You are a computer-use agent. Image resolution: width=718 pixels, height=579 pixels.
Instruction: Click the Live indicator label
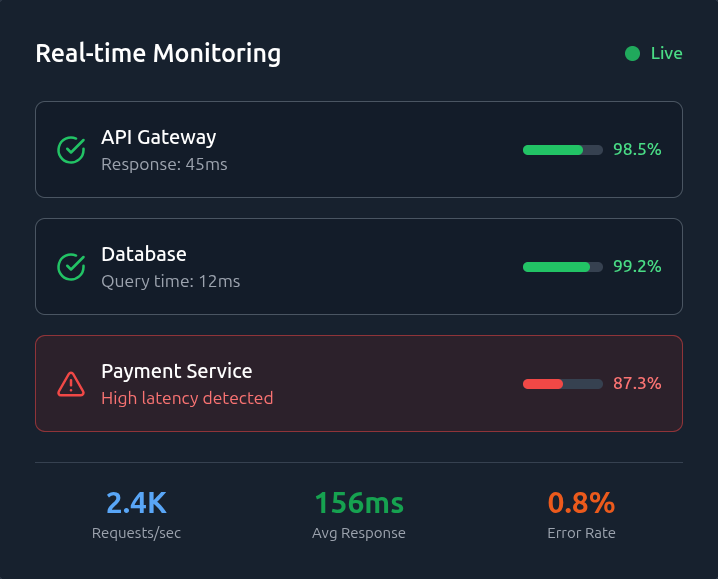[666, 54]
